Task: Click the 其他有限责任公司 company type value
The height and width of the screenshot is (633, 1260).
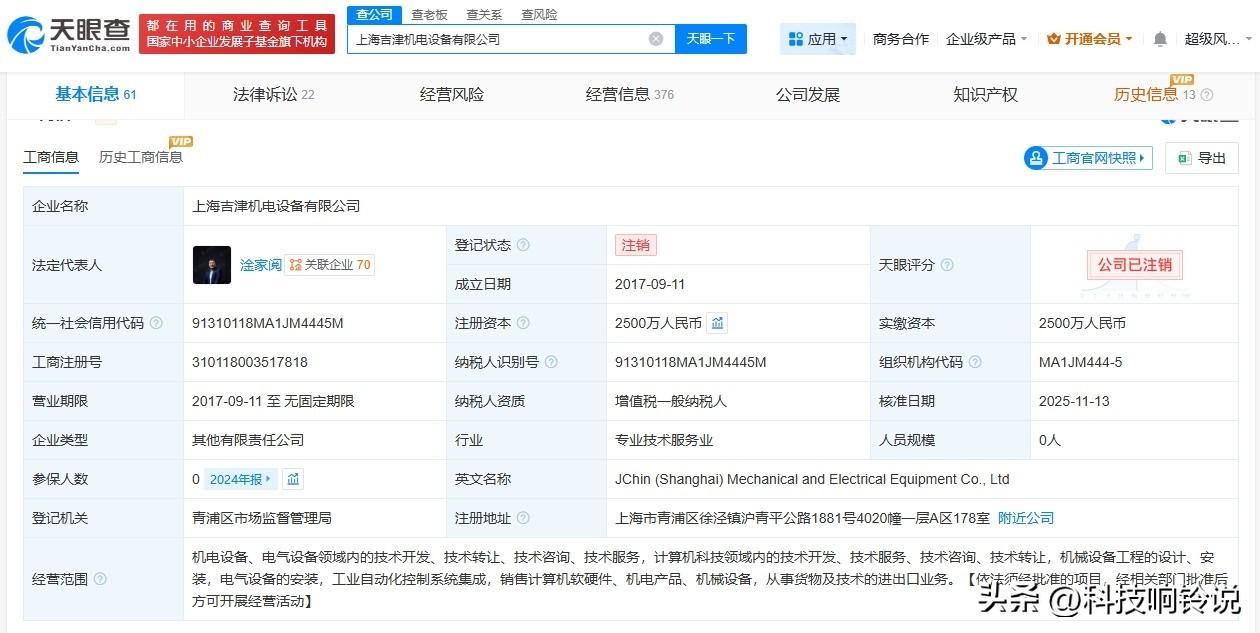Action: tap(248, 440)
